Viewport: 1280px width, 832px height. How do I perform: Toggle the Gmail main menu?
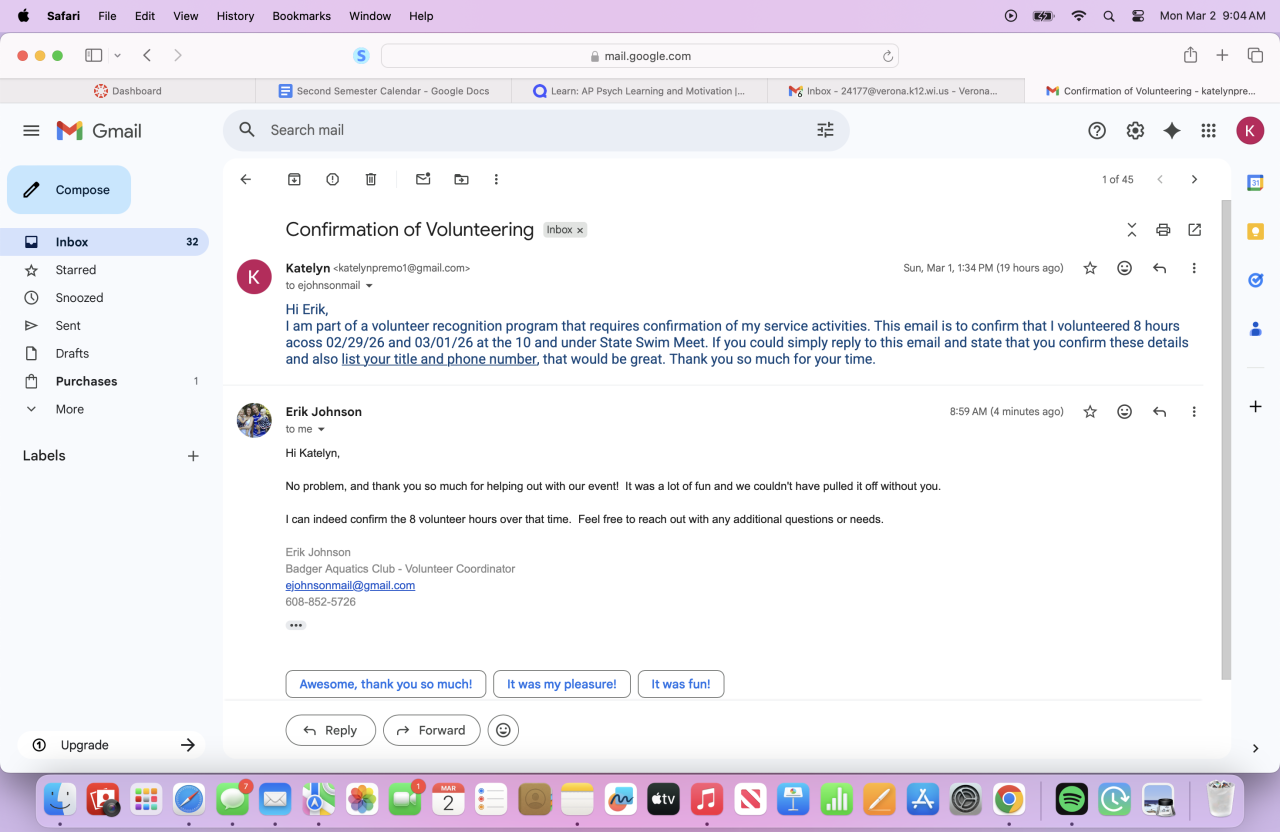[x=31, y=130]
